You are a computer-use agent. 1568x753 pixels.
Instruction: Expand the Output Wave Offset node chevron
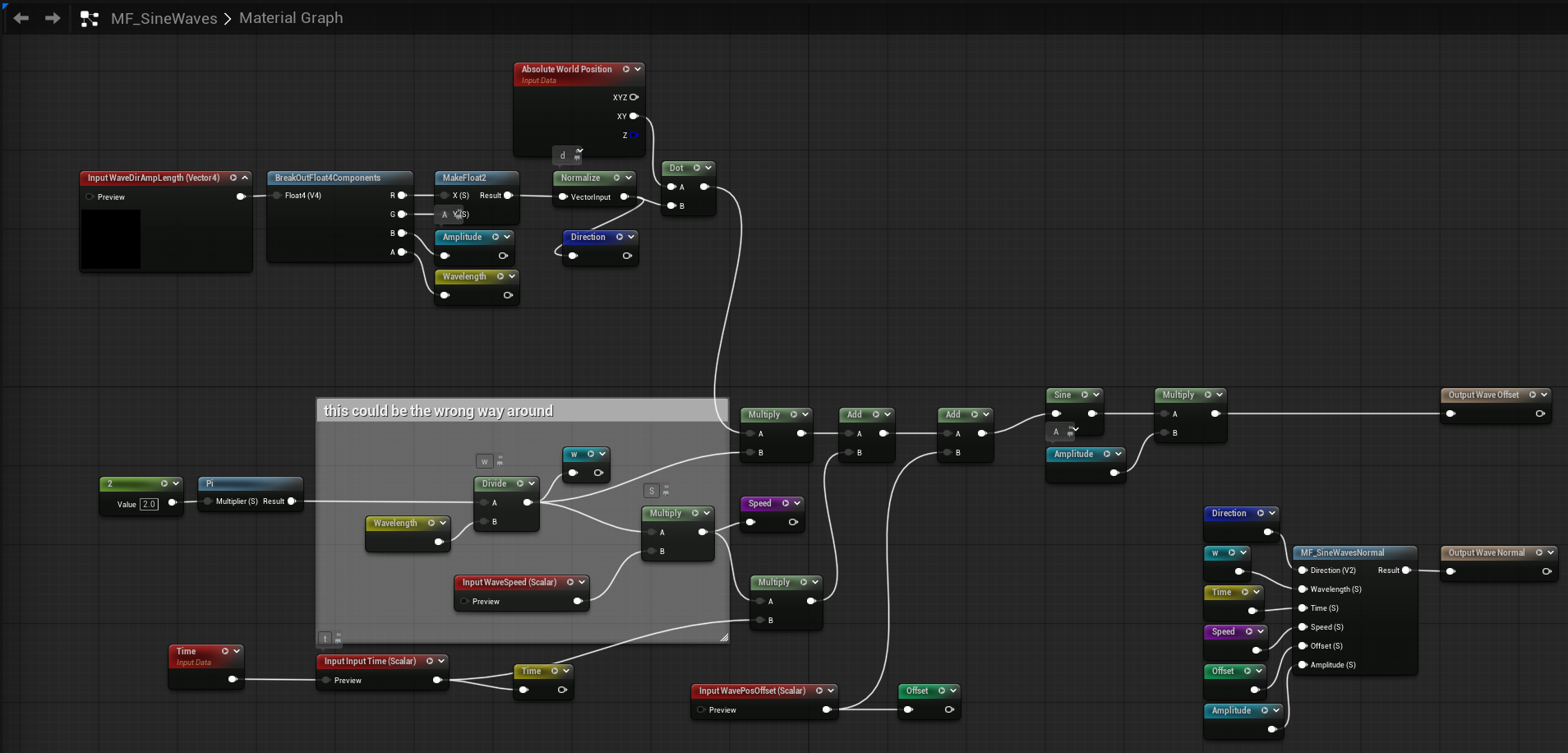pyautogui.click(x=1544, y=395)
